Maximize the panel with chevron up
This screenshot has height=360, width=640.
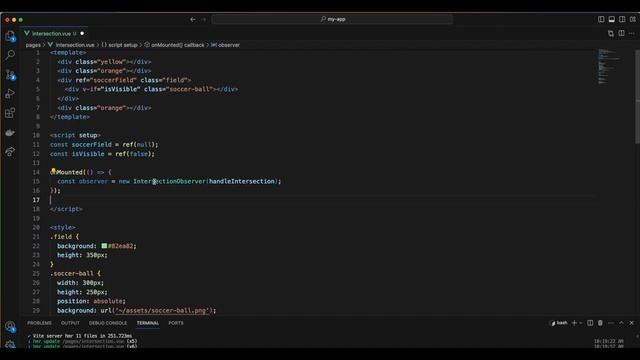(x=621, y=323)
